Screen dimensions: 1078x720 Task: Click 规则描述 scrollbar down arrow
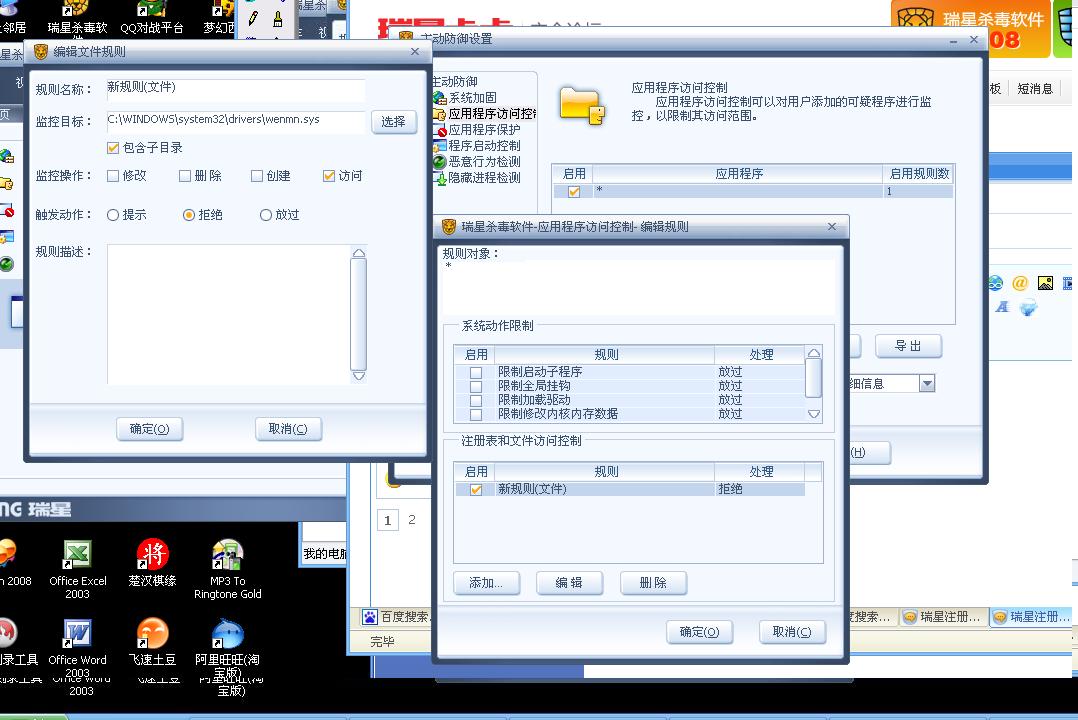[358, 376]
